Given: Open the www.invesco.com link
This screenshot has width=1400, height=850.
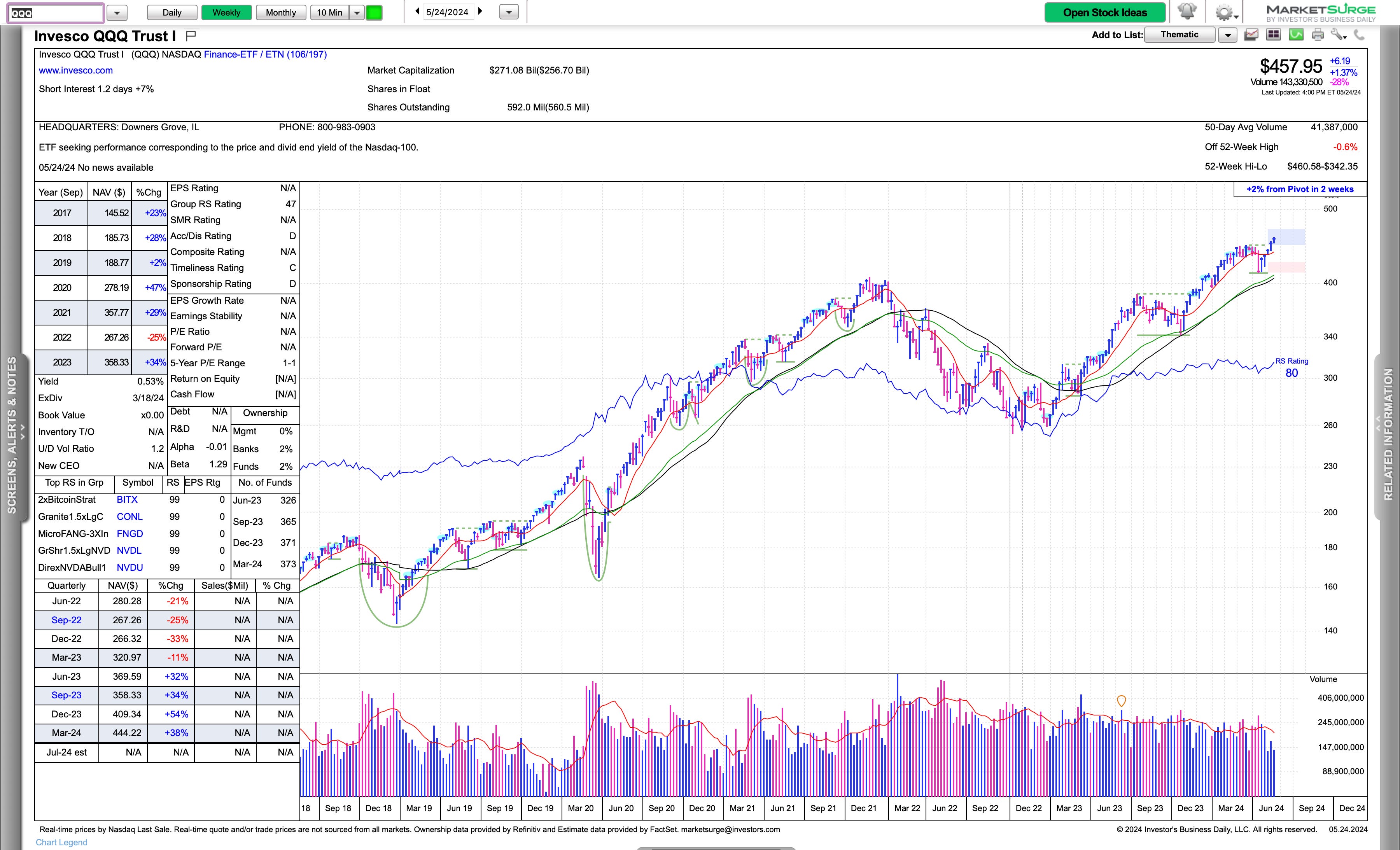Looking at the screenshot, I should point(75,70).
